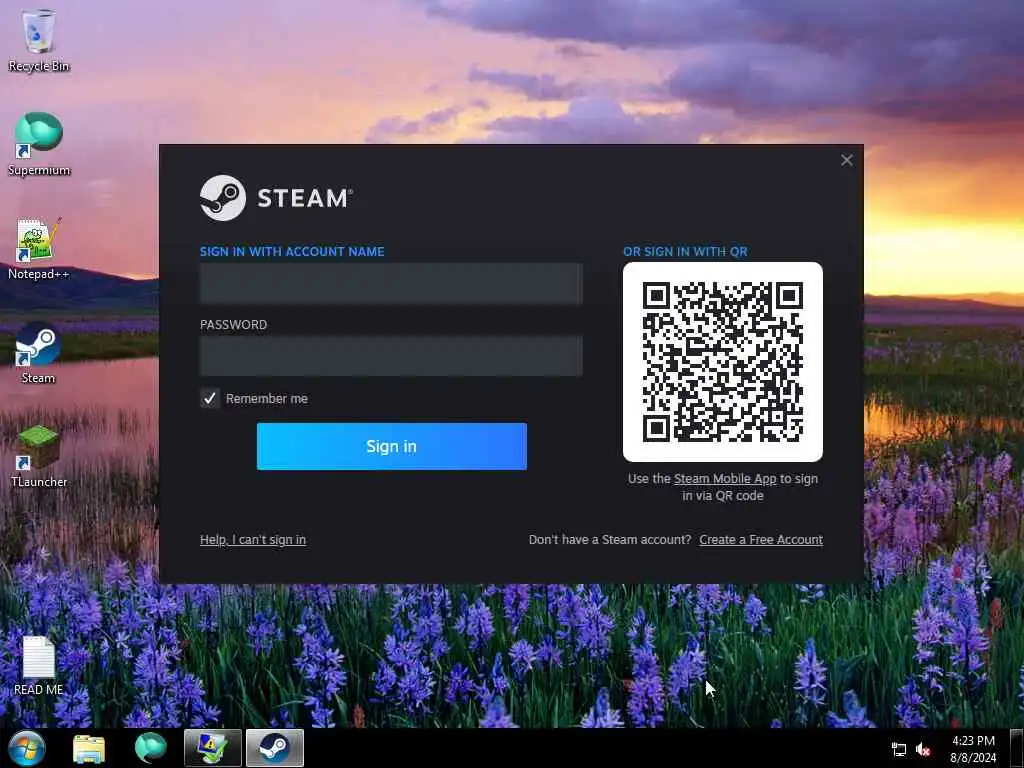This screenshot has height=768, width=1024.
Task: Open the network status tray icon
Action: 899,750
